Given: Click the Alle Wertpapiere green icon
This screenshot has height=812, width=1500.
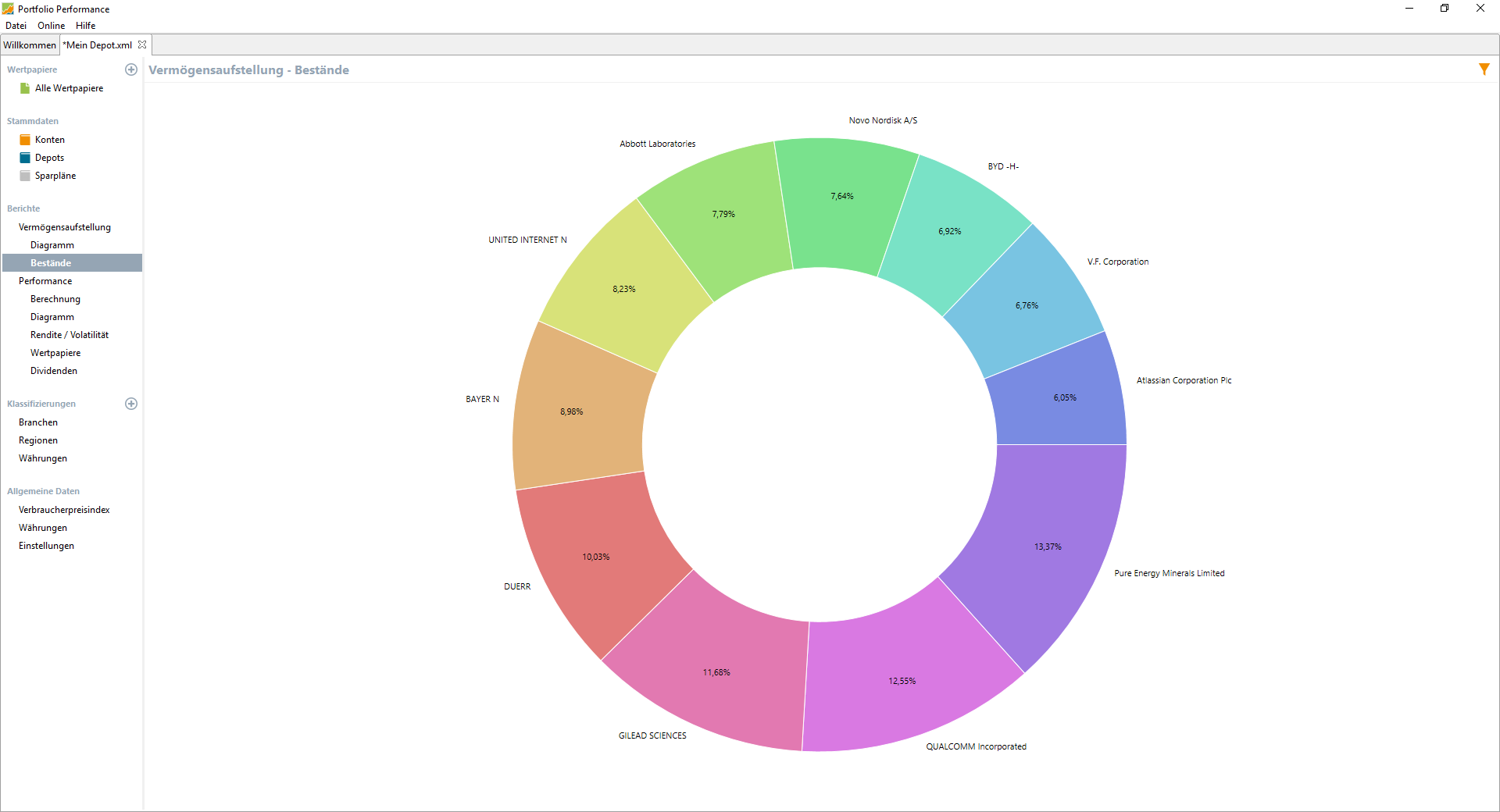Looking at the screenshot, I should (x=25, y=88).
